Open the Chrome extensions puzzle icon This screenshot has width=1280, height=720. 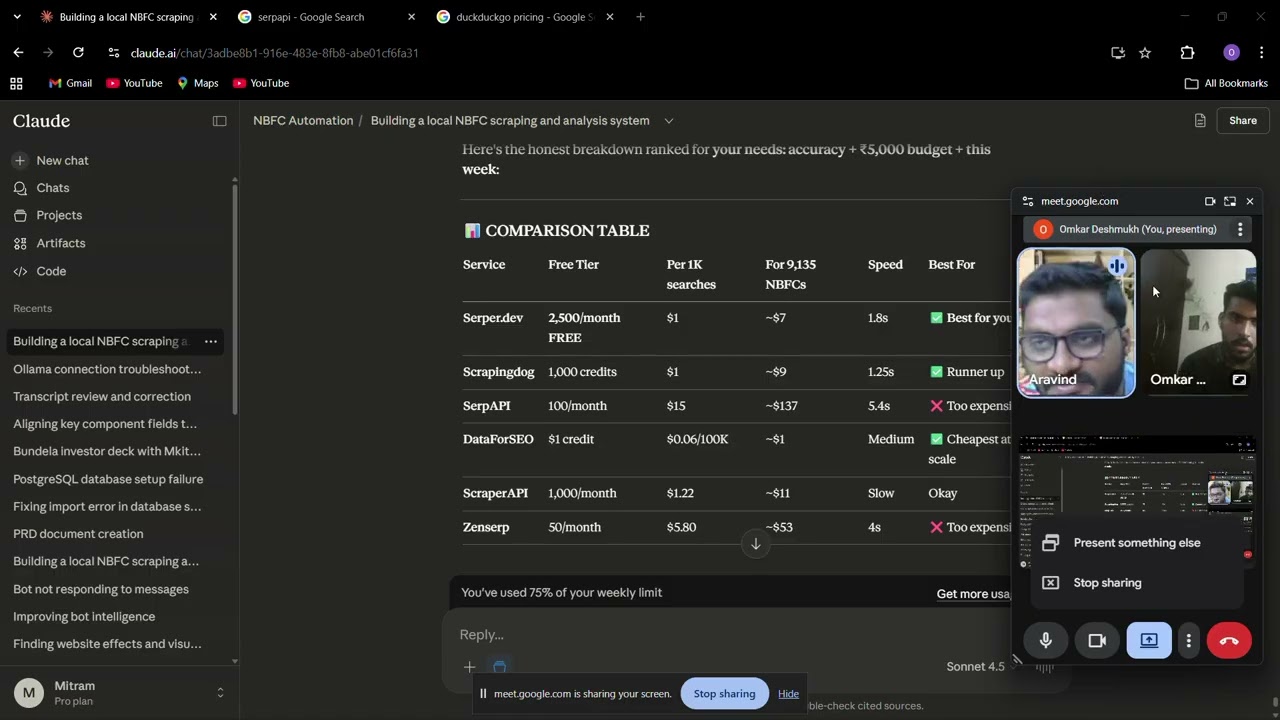1187,53
